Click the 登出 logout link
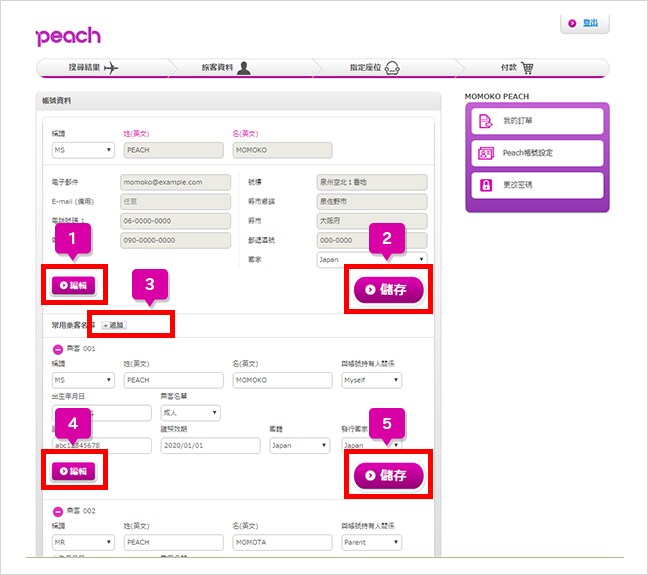The width and height of the screenshot is (648, 575). tap(590, 23)
